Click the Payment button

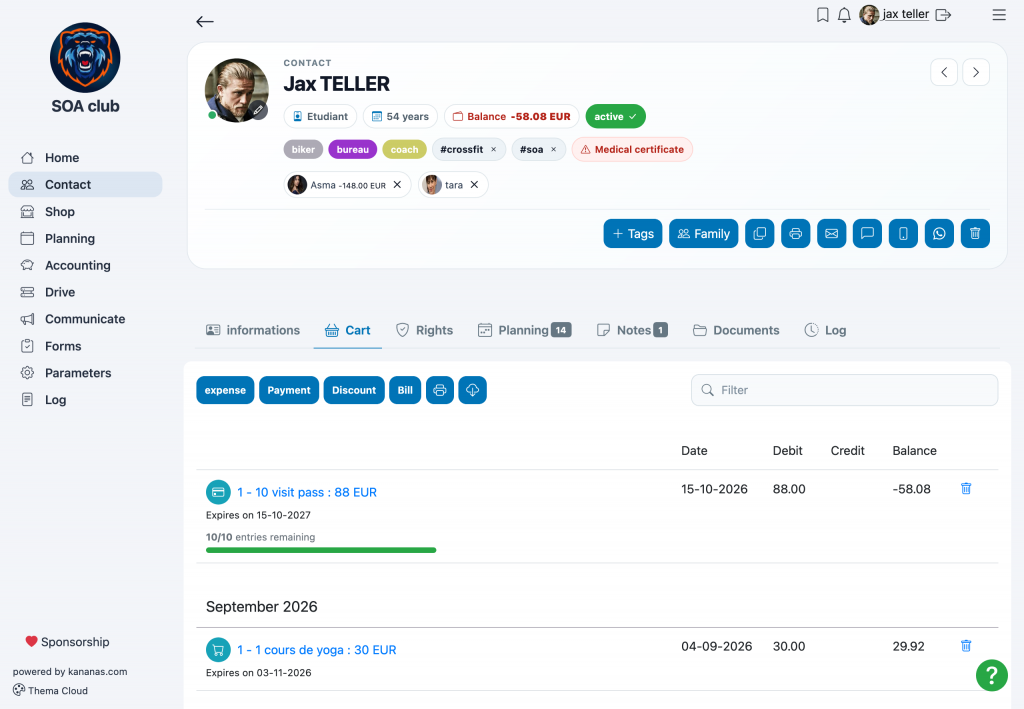[289, 390]
